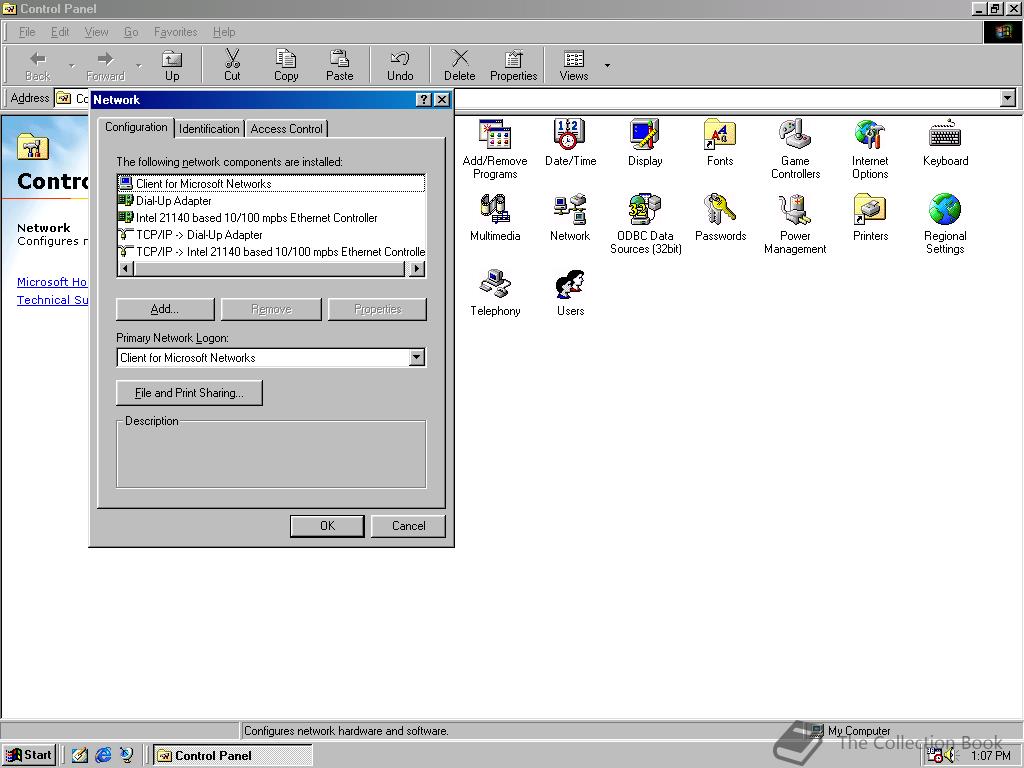
Task: Click the Paste toolbar button
Action: [340, 65]
